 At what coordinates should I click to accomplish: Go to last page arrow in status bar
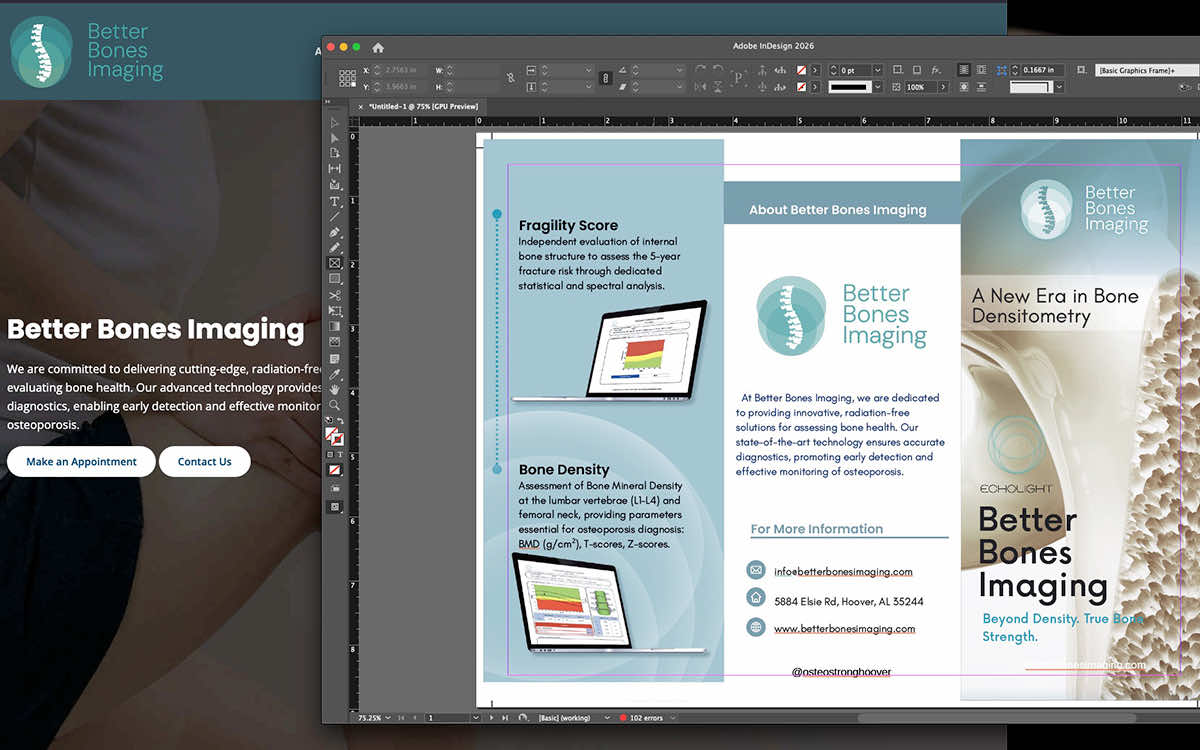pos(505,718)
